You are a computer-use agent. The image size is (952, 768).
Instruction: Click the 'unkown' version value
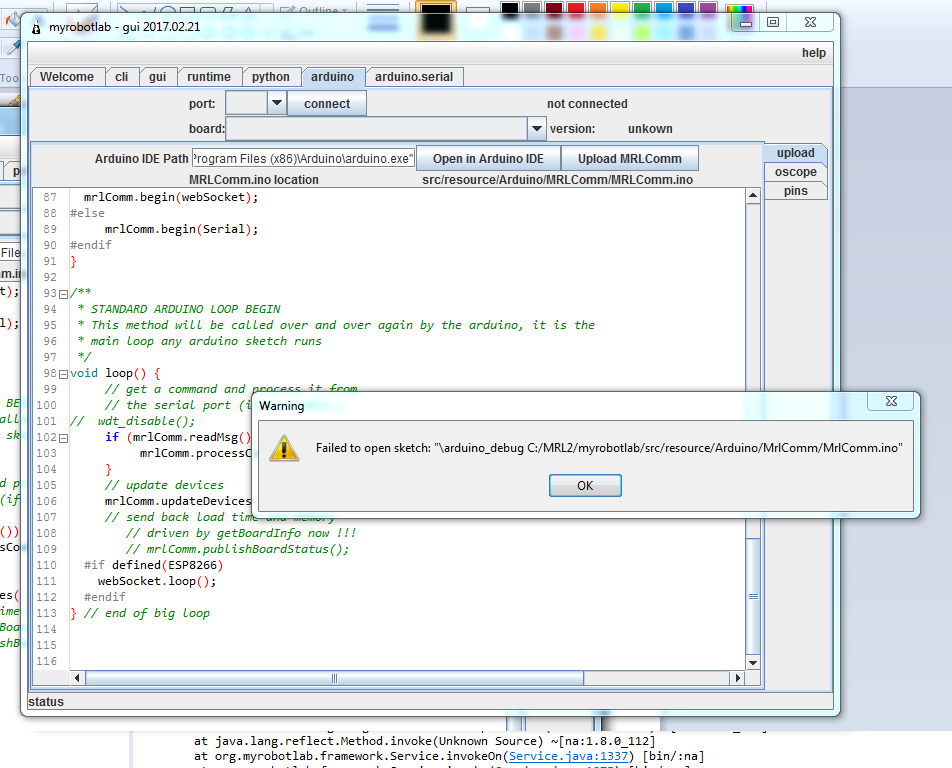point(650,129)
